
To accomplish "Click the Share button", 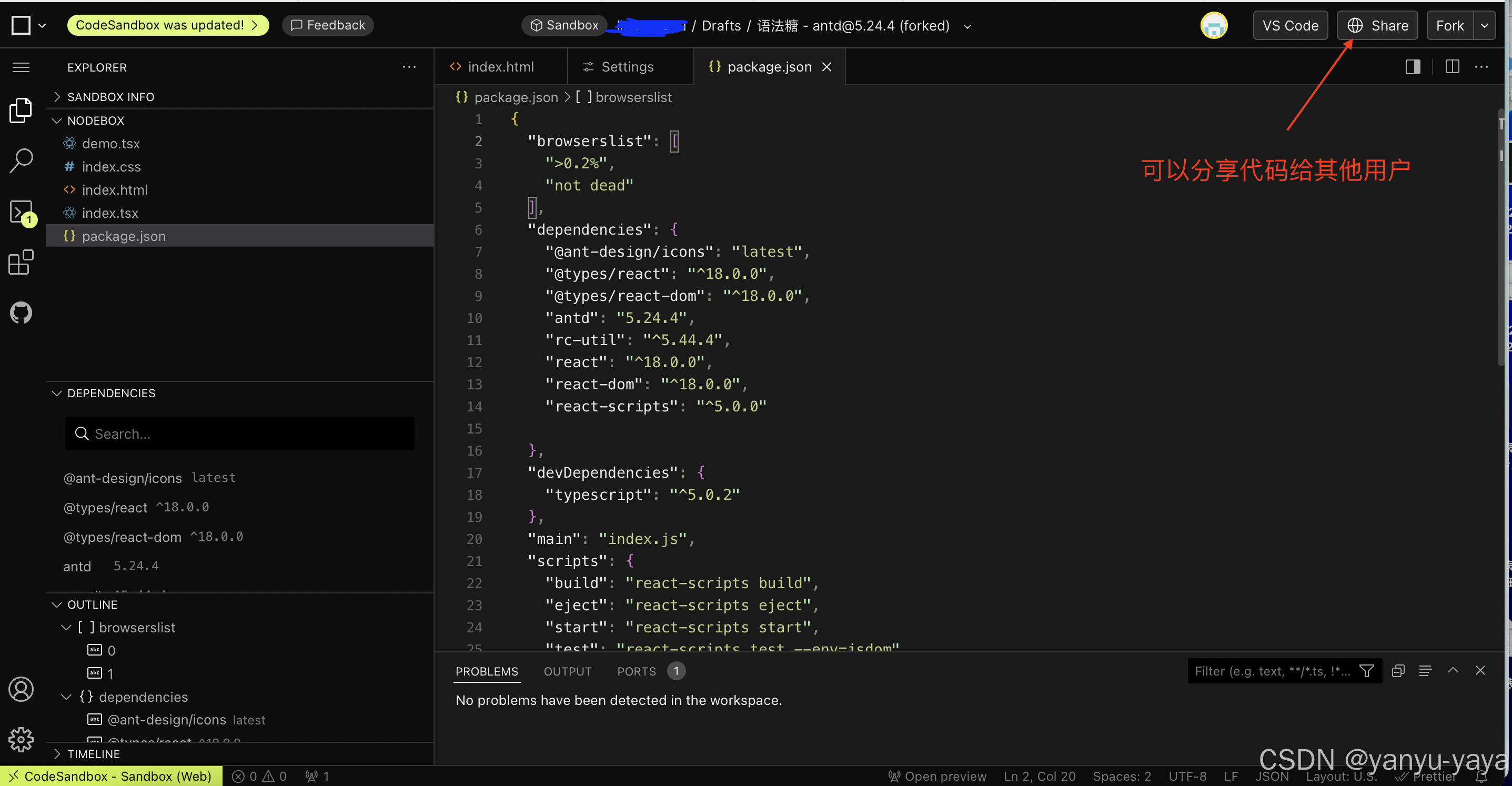I will coord(1376,25).
